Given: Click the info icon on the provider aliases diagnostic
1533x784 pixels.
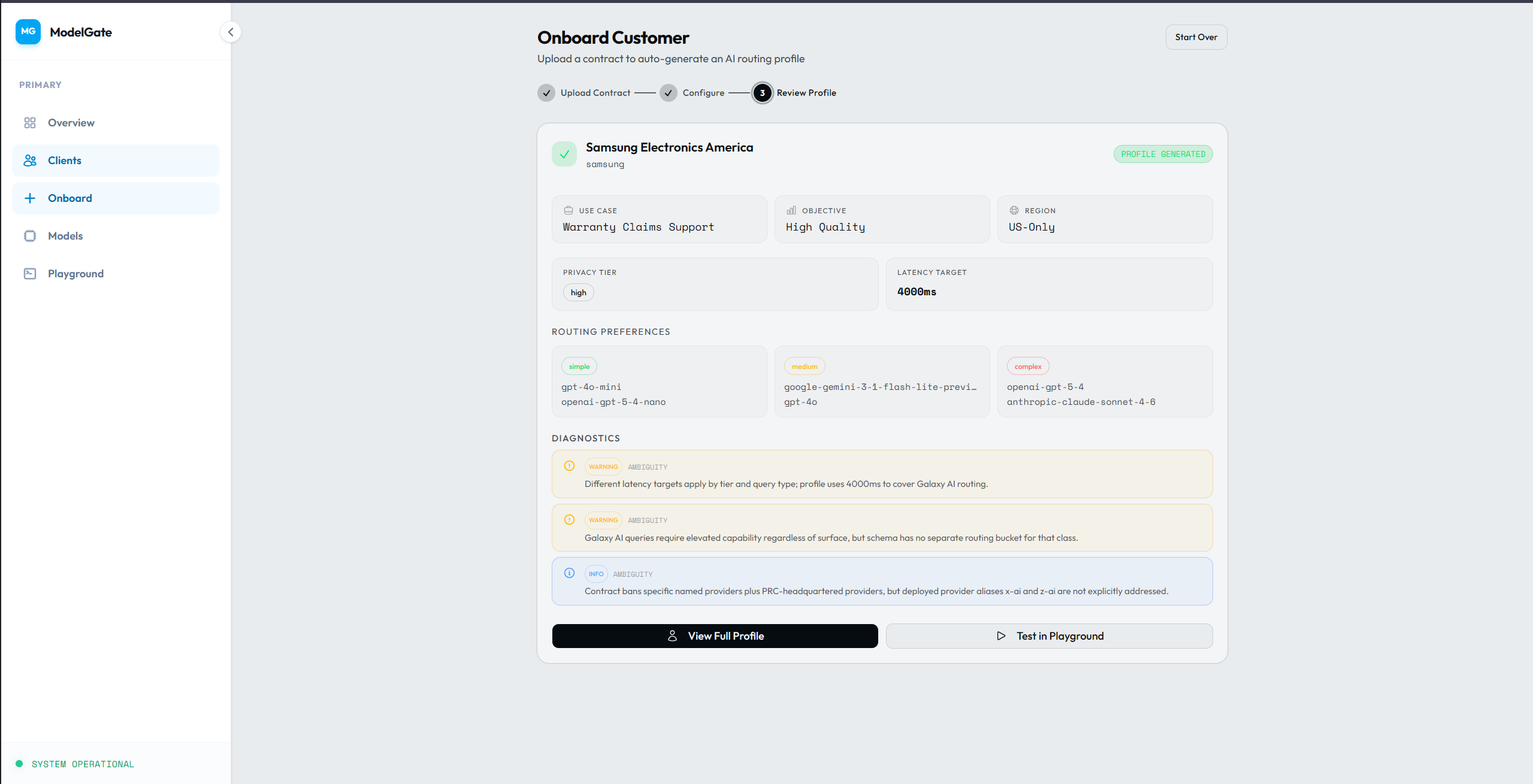Looking at the screenshot, I should (569, 573).
